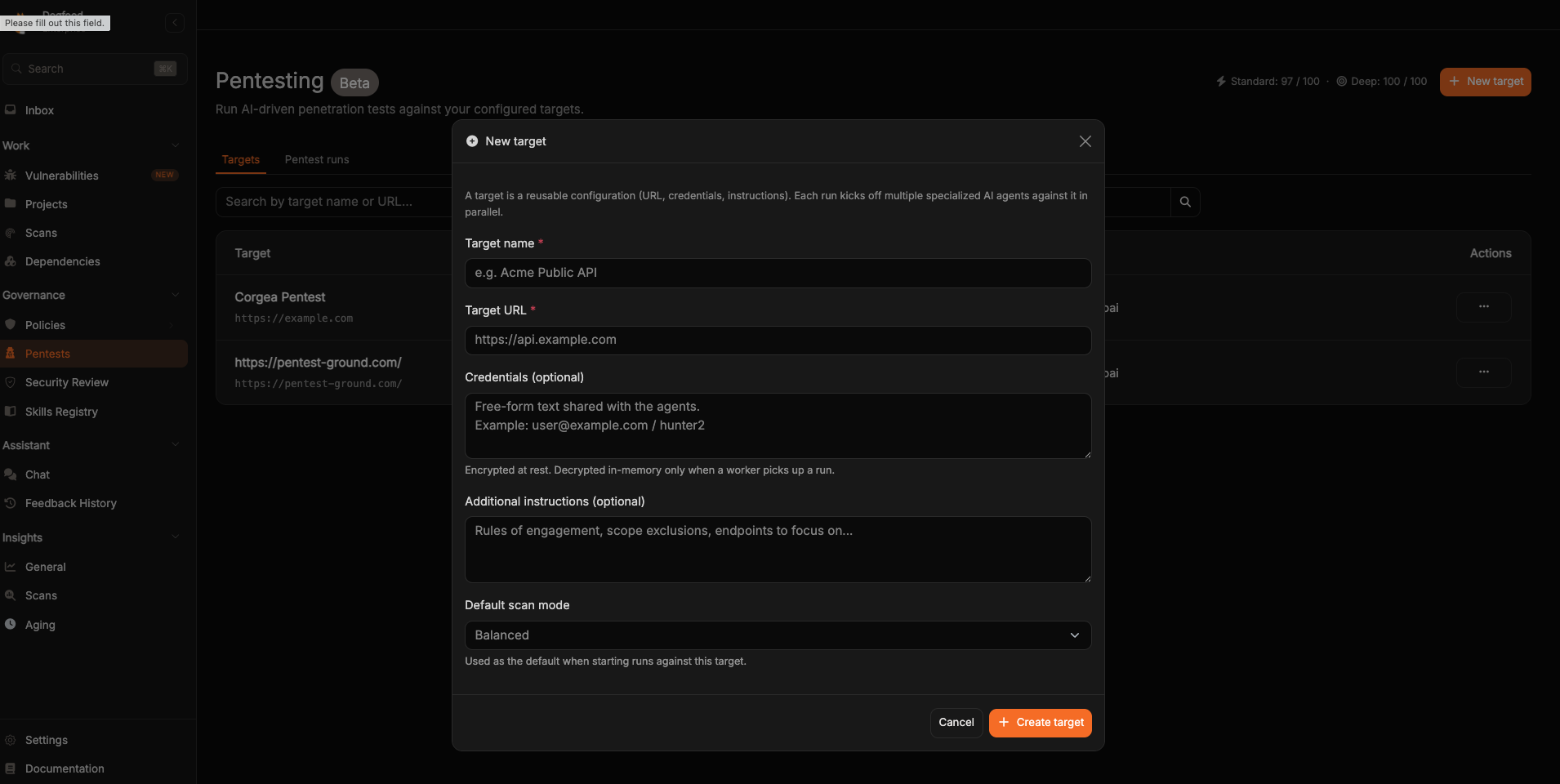Screen dimensions: 1560x784
Task: Open Inbox in the sidebar
Action: point(39,110)
